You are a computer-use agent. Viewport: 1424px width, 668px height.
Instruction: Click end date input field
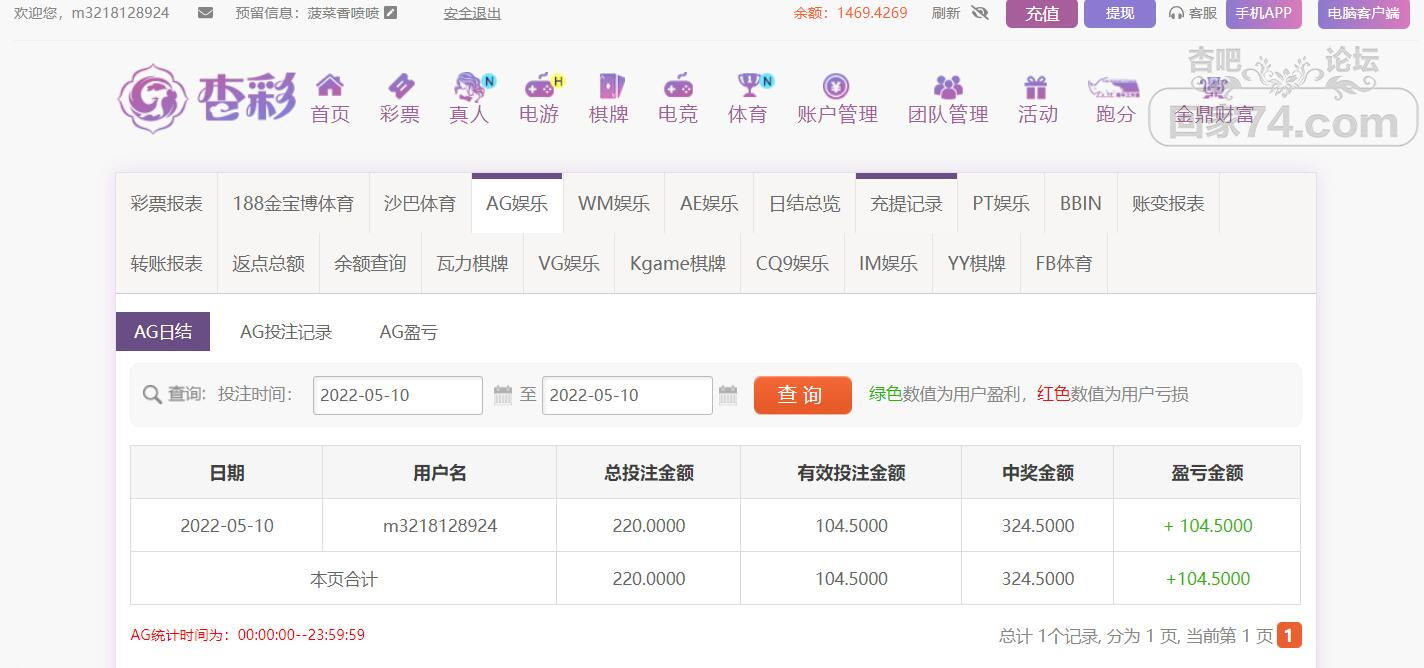click(627, 395)
